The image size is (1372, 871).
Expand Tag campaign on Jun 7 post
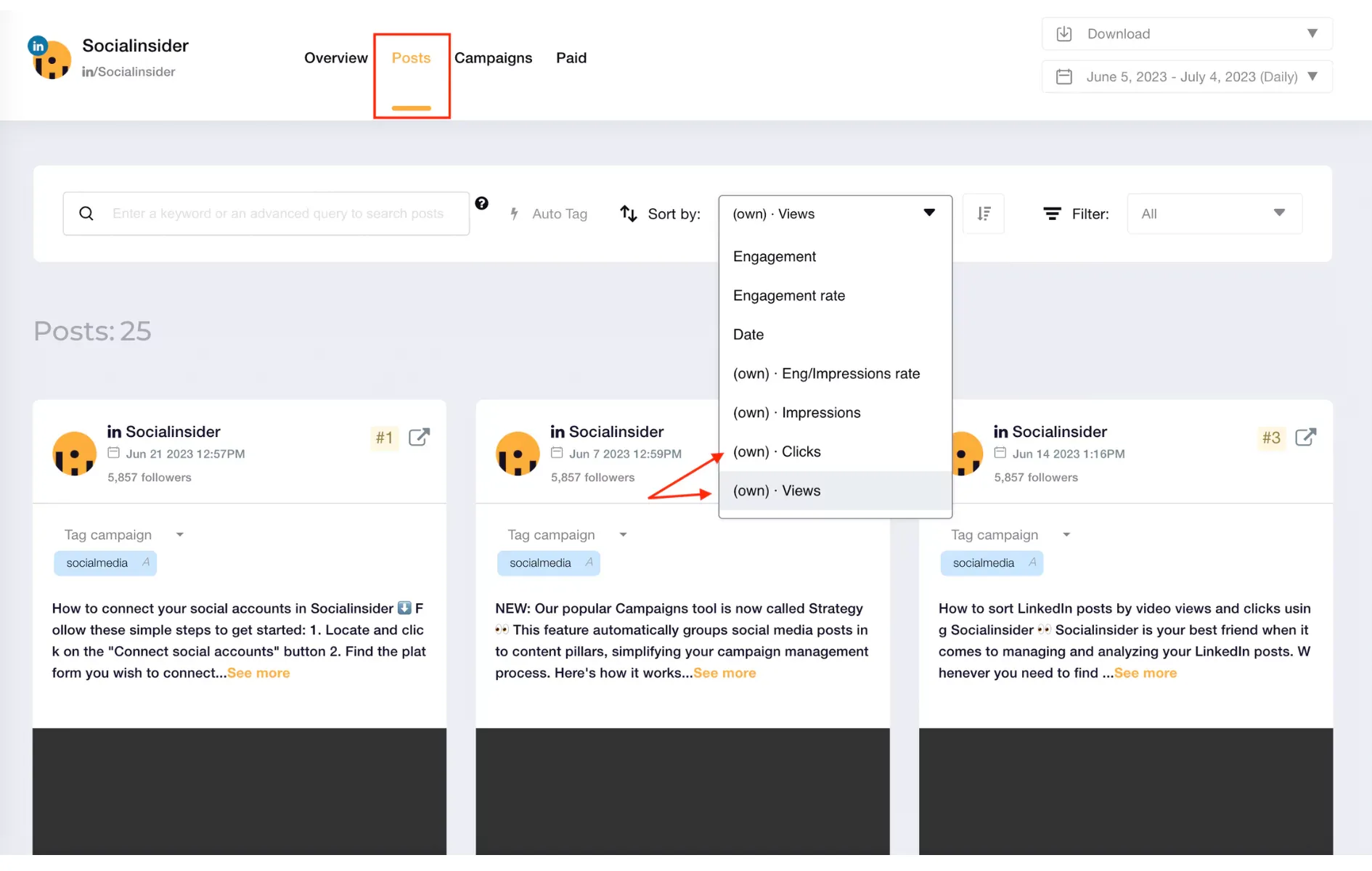tap(567, 535)
